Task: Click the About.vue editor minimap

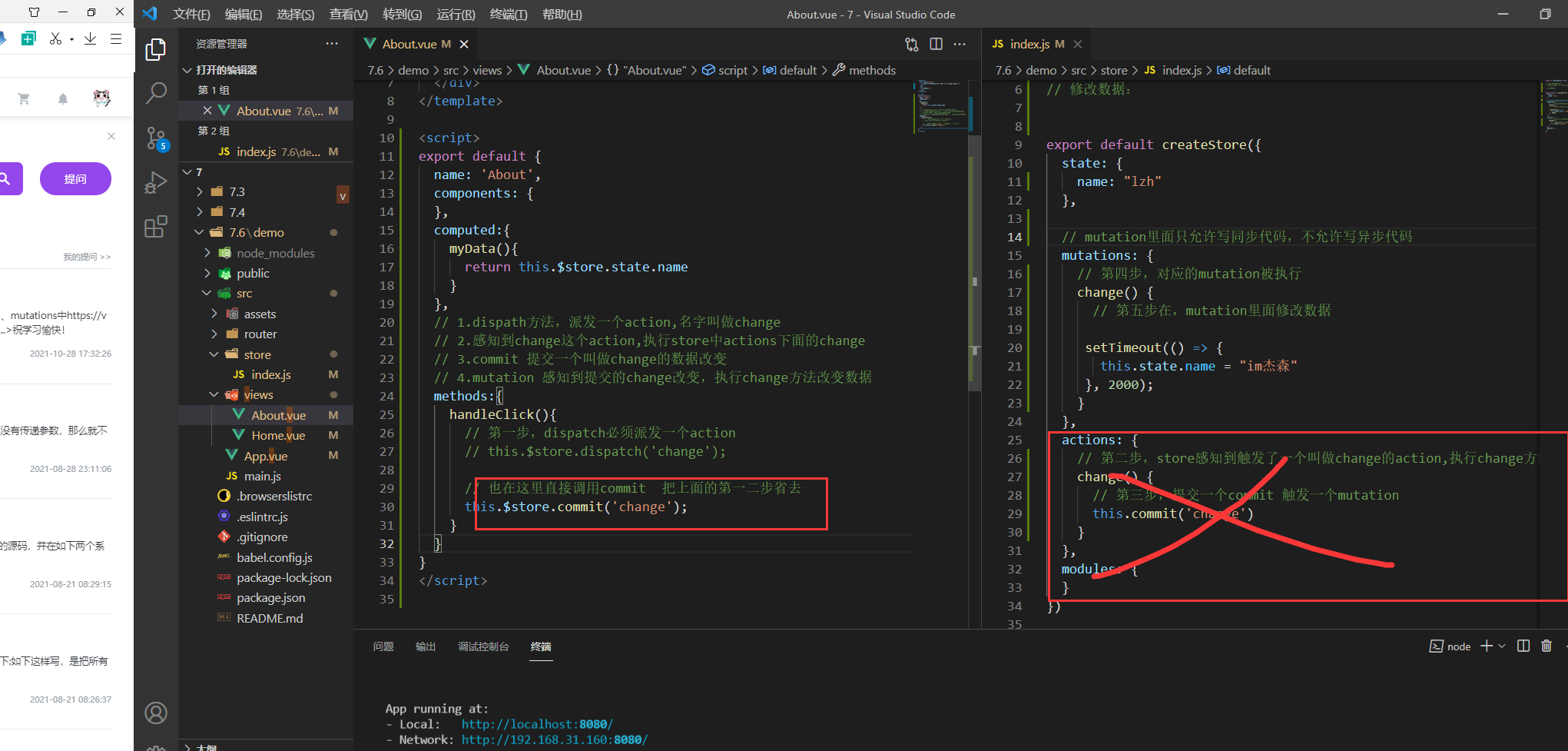Action: pyautogui.click(x=940, y=106)
